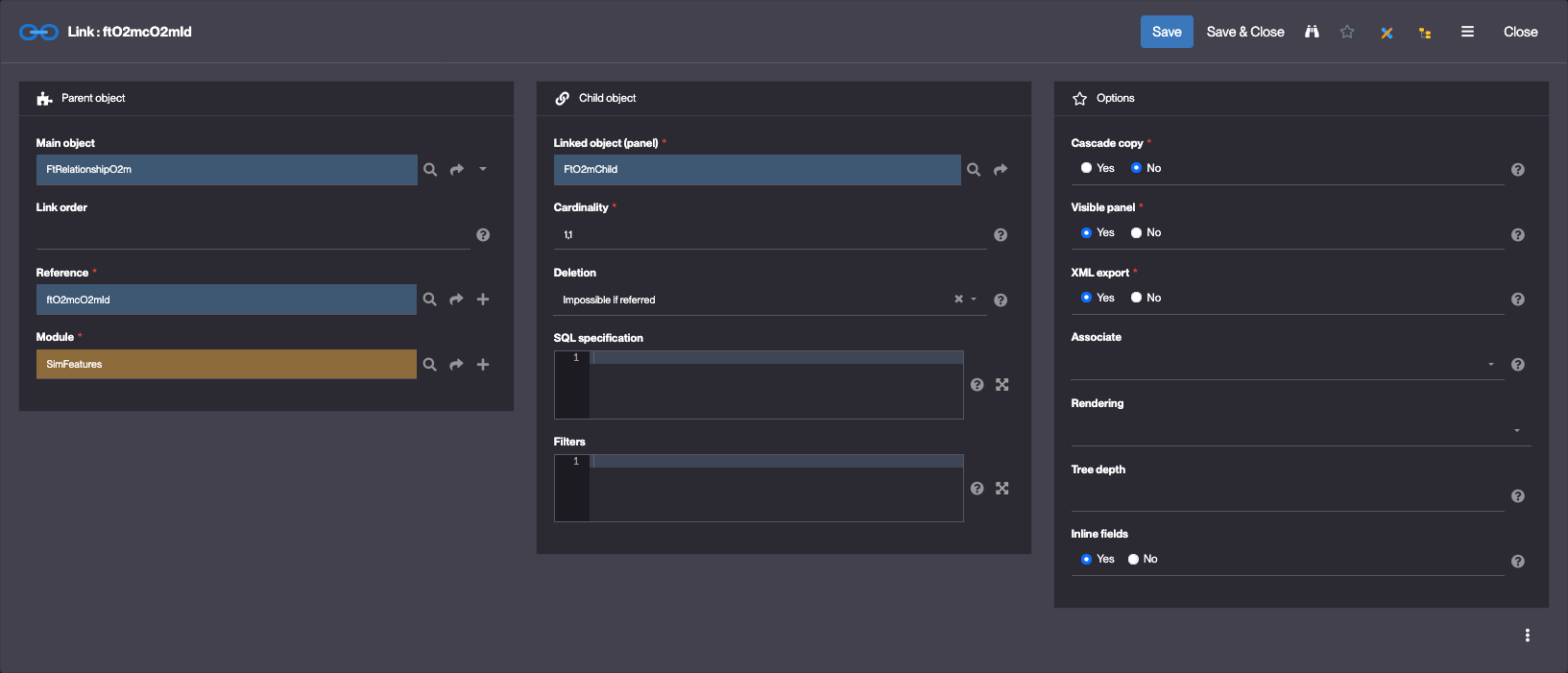Set Inline fields to No
The height and width of the screenshot is (673, 1568).
pyautogui.click(x=1134, y=559)
